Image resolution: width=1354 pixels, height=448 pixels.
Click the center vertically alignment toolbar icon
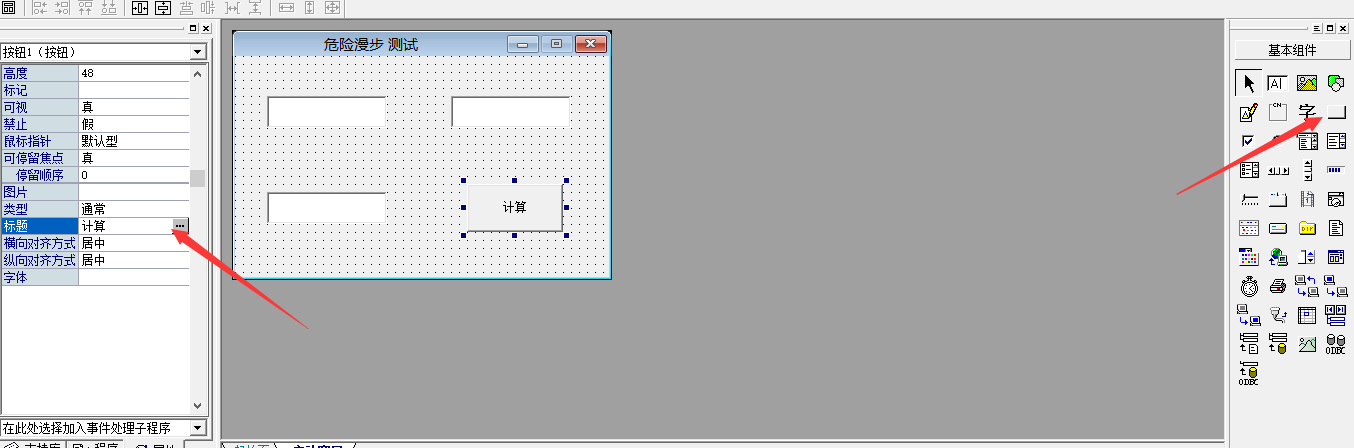pyautogui.click(x=162, y=8)
